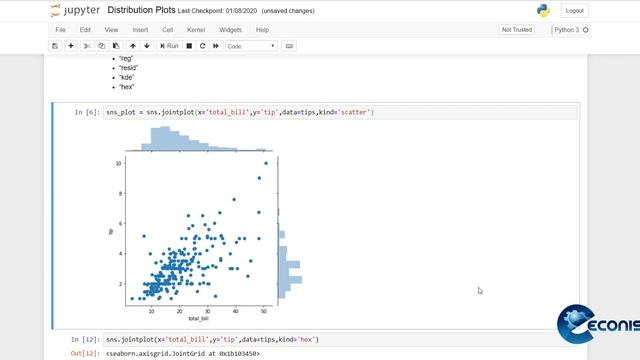Click the kernel idle indicator circle
The height and width of the screenshot is (360, 640).
586,30
